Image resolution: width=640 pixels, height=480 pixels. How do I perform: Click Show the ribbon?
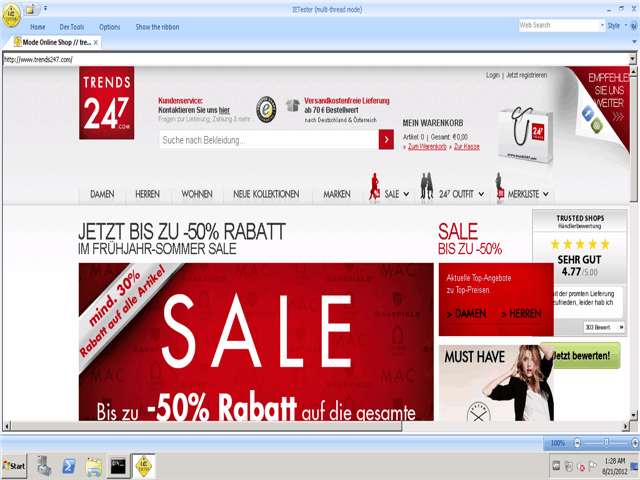pos(157,27)
